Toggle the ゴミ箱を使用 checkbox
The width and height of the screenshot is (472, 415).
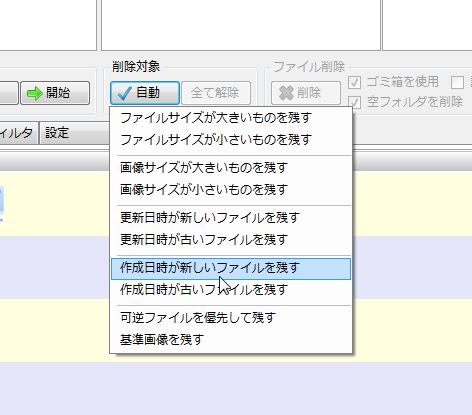pos(354,82)
